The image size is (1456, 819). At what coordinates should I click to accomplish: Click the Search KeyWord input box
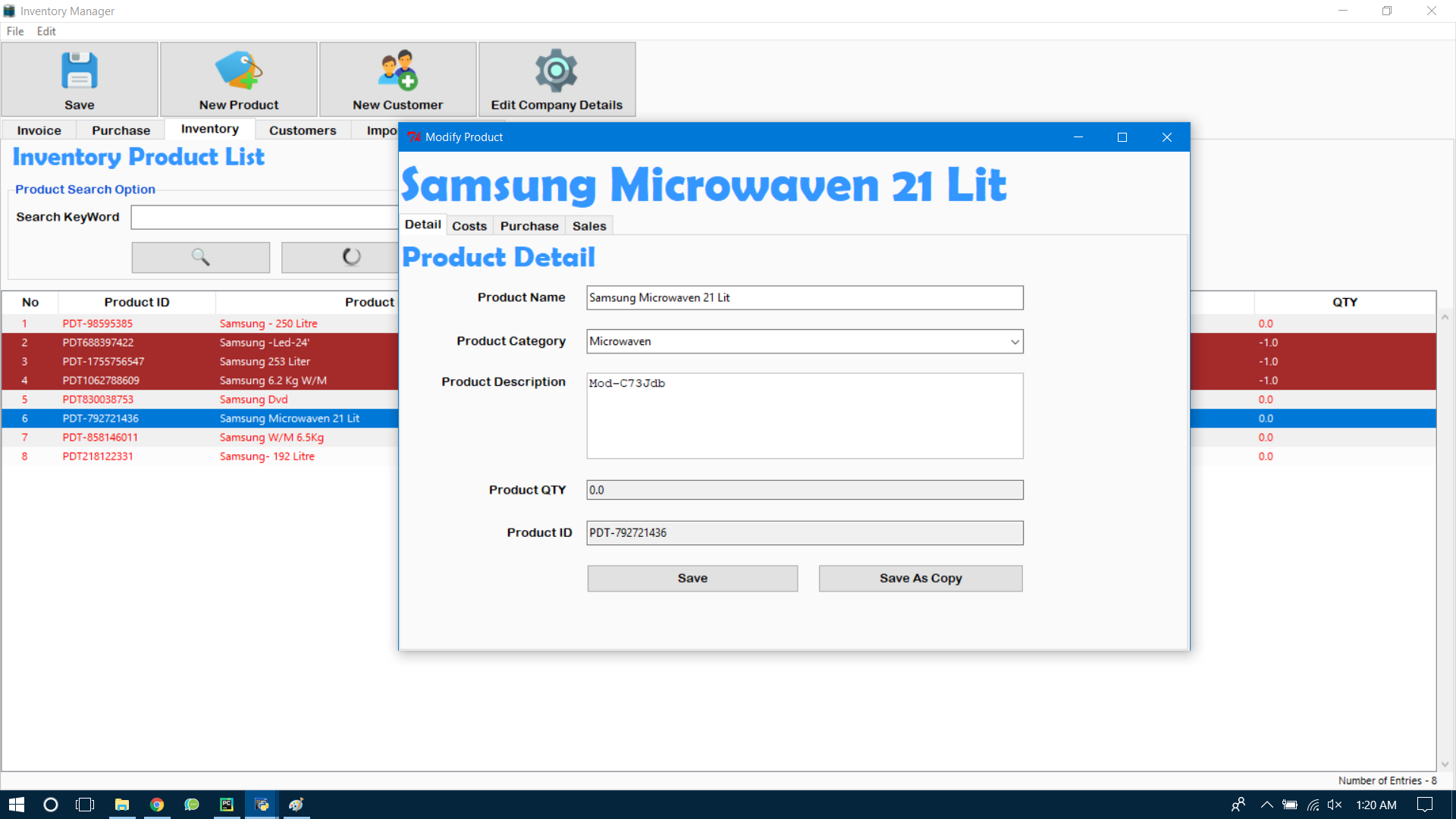click(264, 218)
